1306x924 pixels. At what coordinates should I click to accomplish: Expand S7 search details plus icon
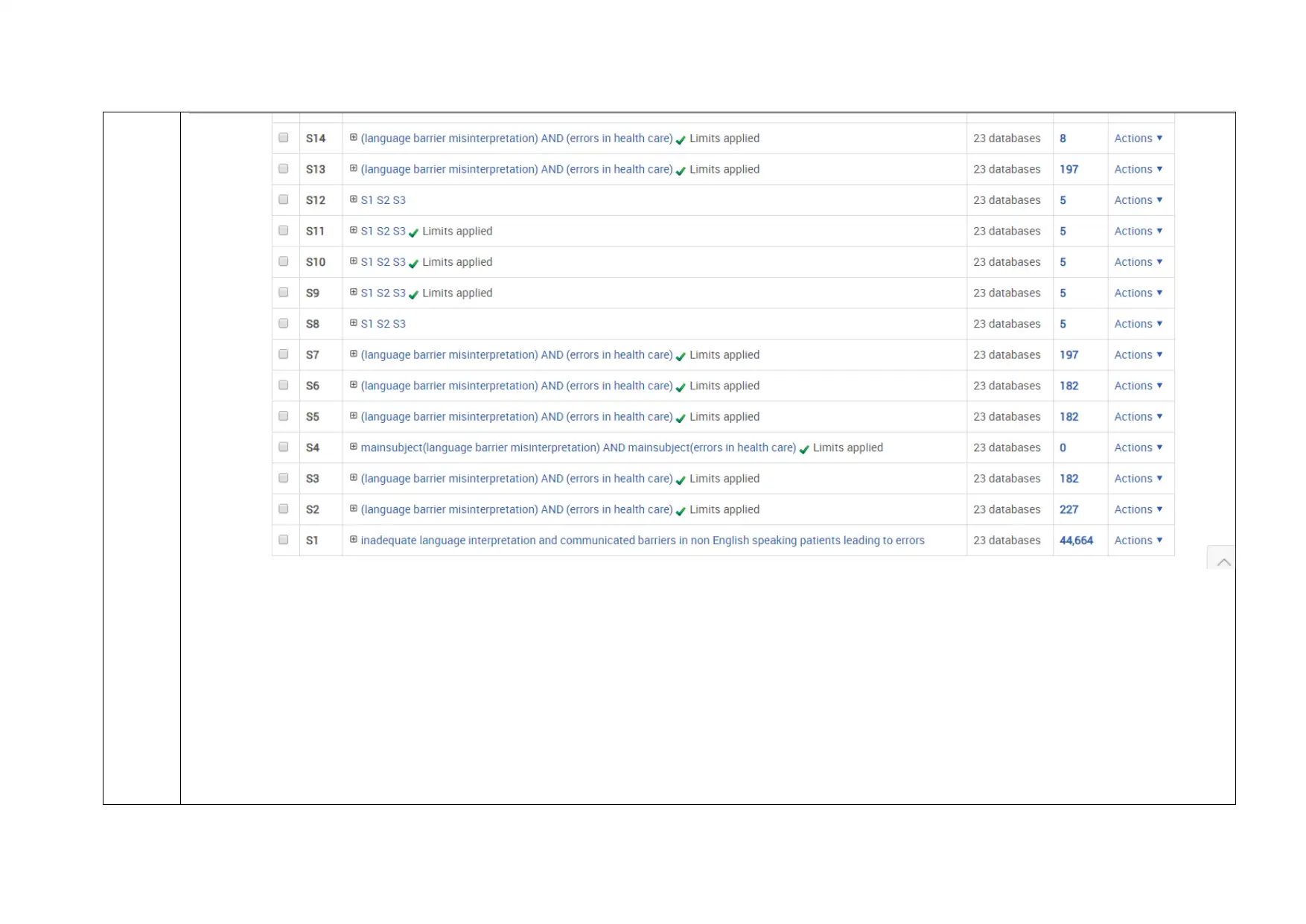(354, 354)
